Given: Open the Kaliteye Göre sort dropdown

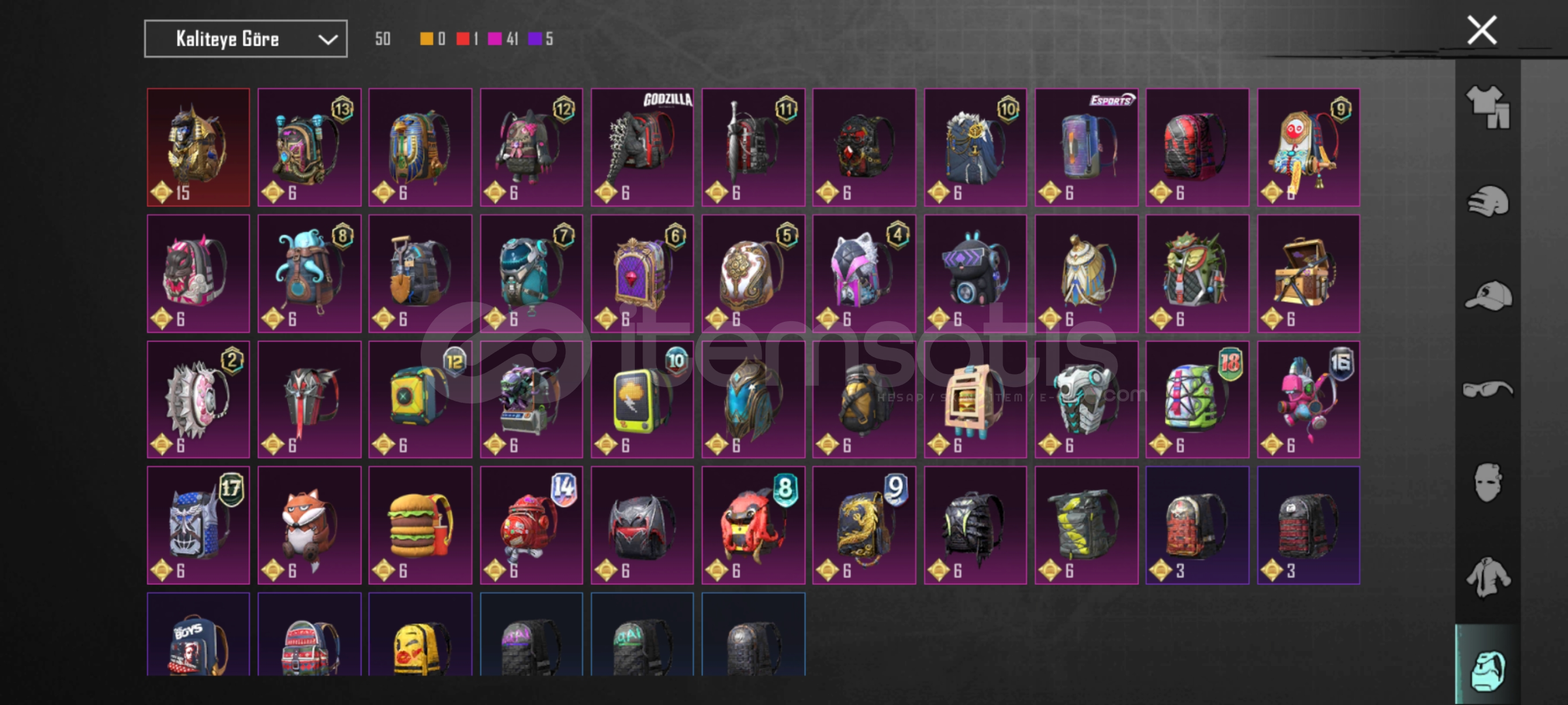Looking at the screenshot, I should (246, 39).
